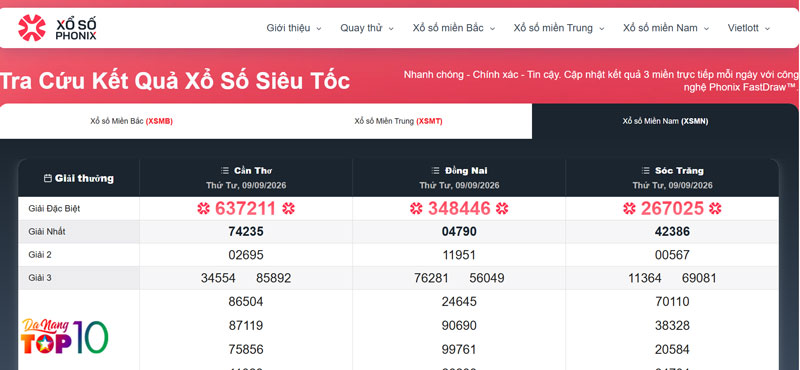This screenshot has height=370, width=800.
Task: Select the Xổ số Miền Nam (XSMN) tab
Action: (x=665, y=121)
